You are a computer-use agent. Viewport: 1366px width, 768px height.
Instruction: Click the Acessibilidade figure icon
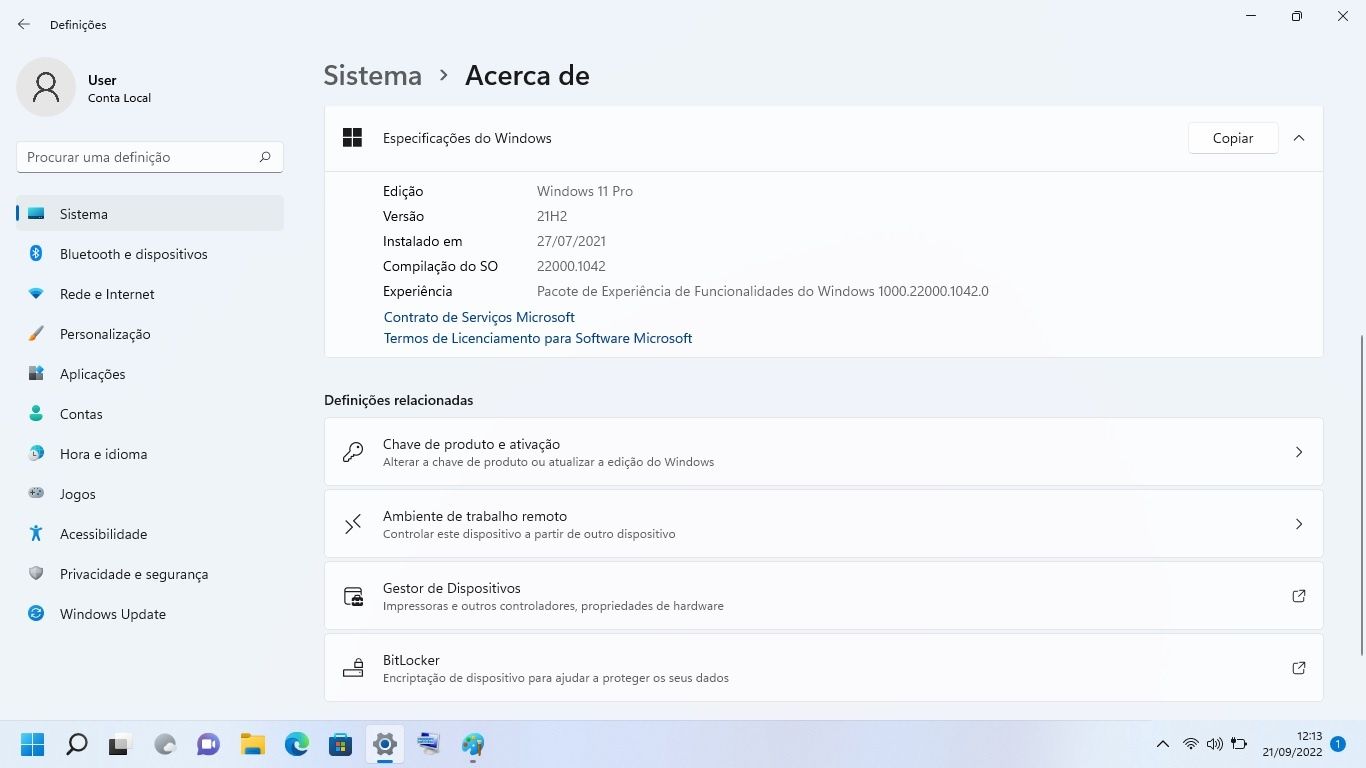click(36, 534)
